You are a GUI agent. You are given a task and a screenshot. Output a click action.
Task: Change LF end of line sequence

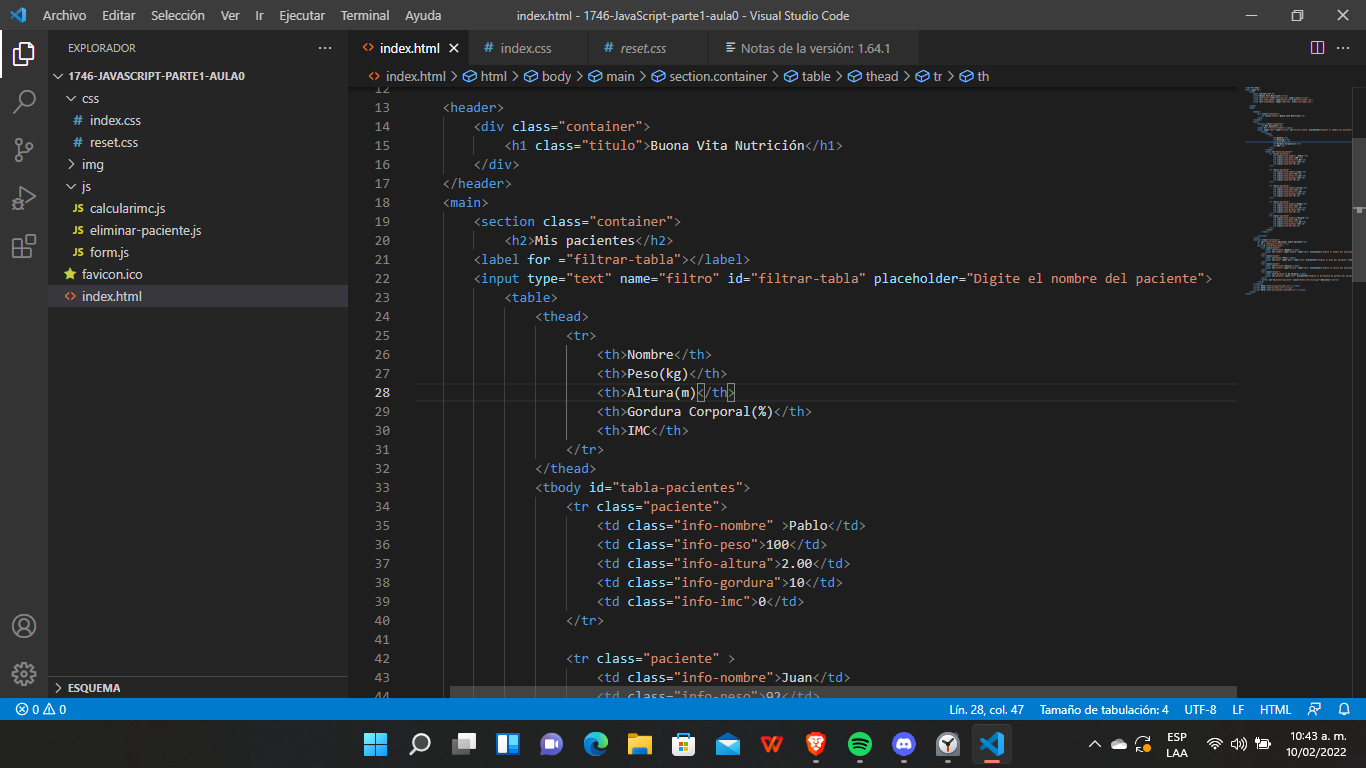click(x=1238, y=710)
